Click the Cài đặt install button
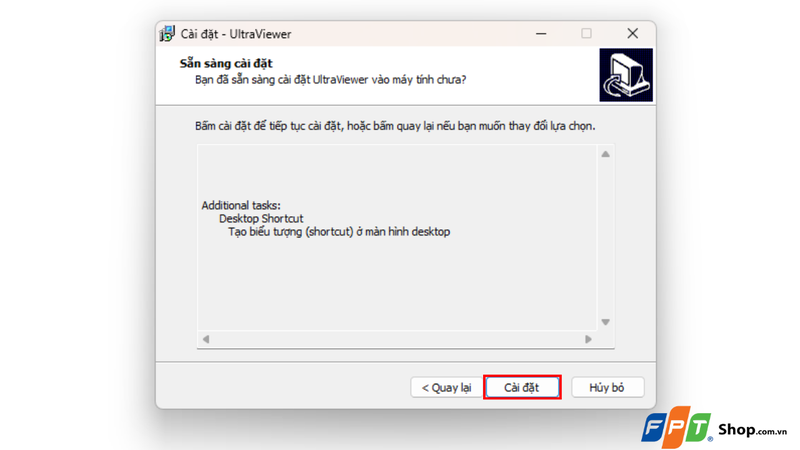 (522, 387)
